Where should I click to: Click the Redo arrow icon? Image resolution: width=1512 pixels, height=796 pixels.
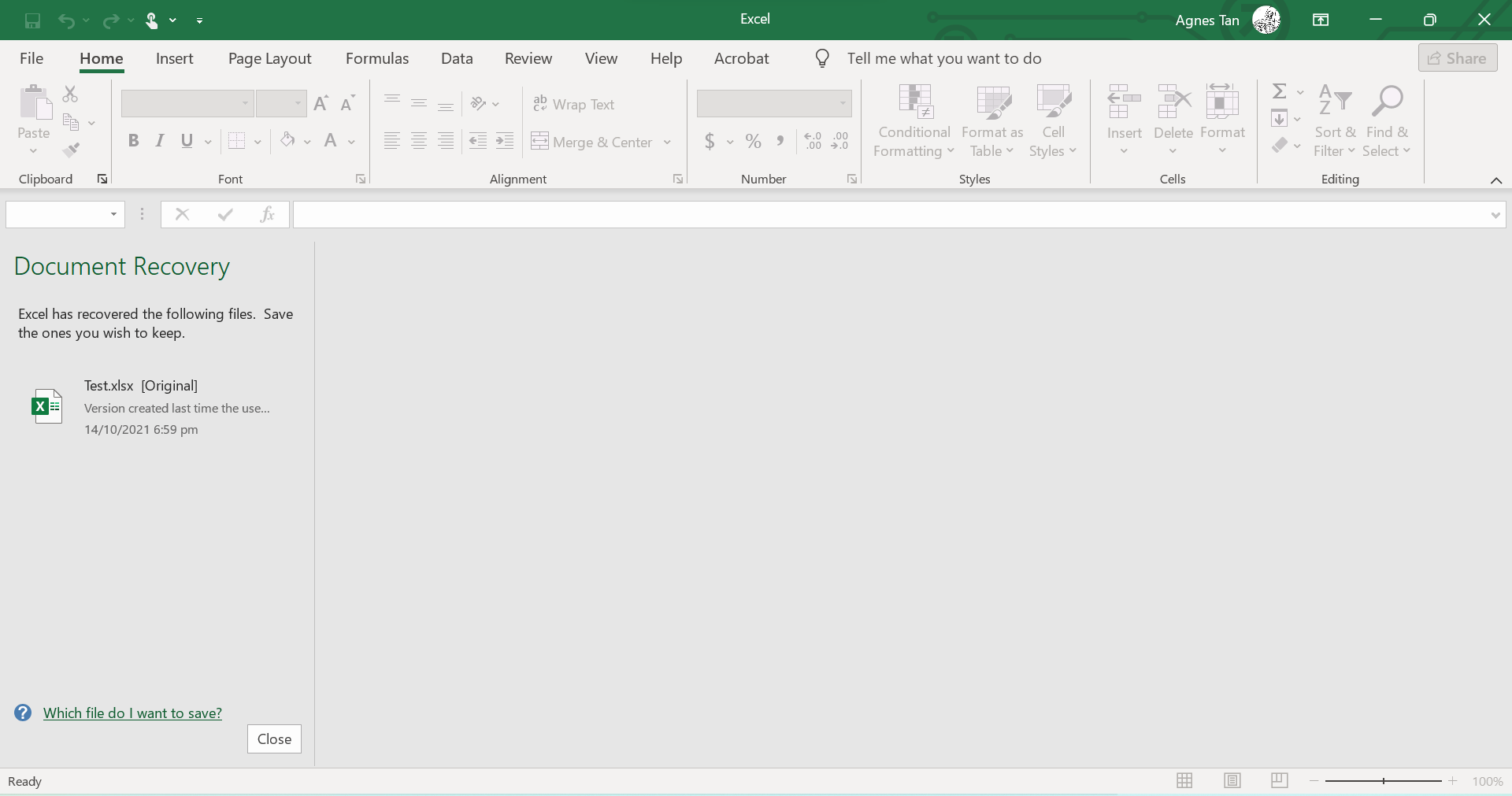pos(111,20)
